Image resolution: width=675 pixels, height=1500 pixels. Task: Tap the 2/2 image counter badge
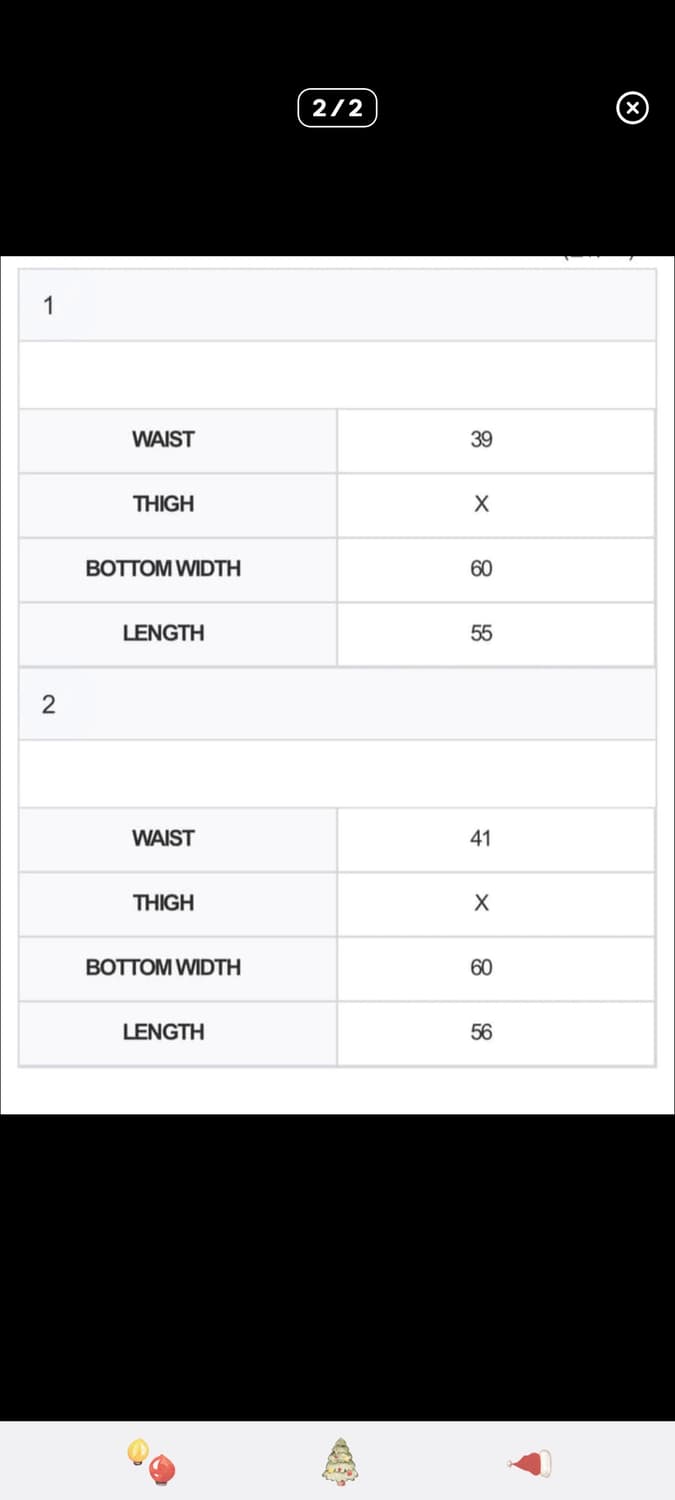pos(337,108)
